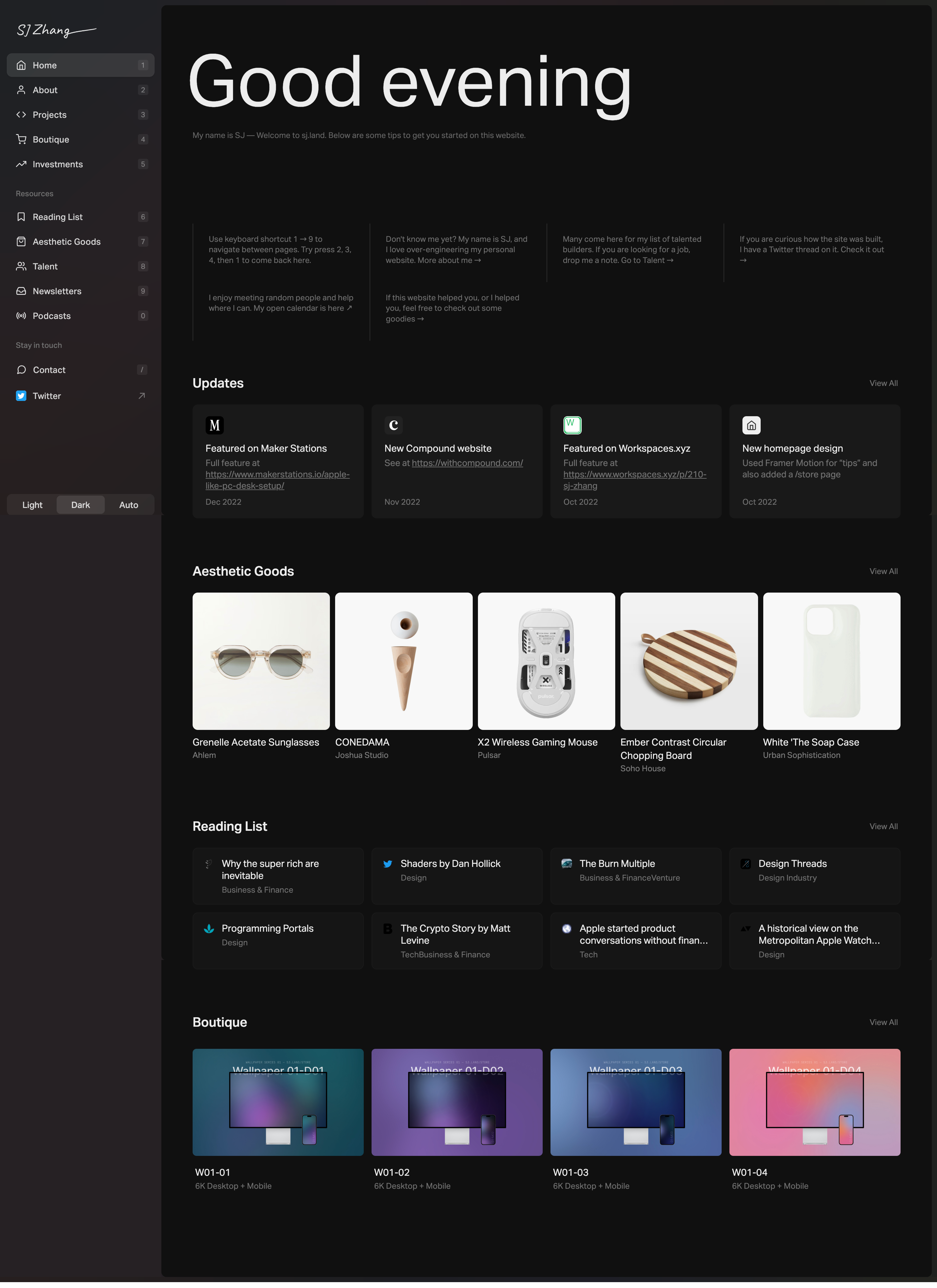Click the icon beside The Burn Multiple
Image resolution: width=937 pixels, height=1288 pixels.
pos(567,864)
